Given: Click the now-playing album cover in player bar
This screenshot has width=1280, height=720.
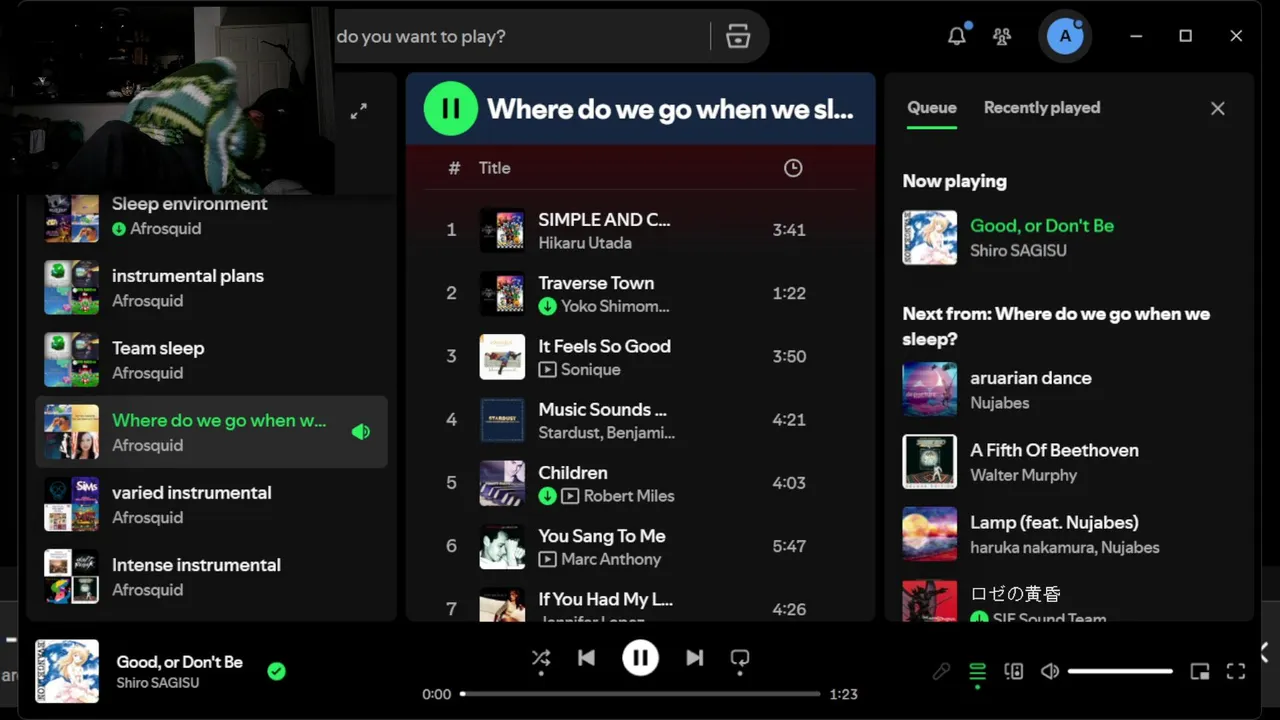Looking at the screenshot, I should click(x=67, y=671).
